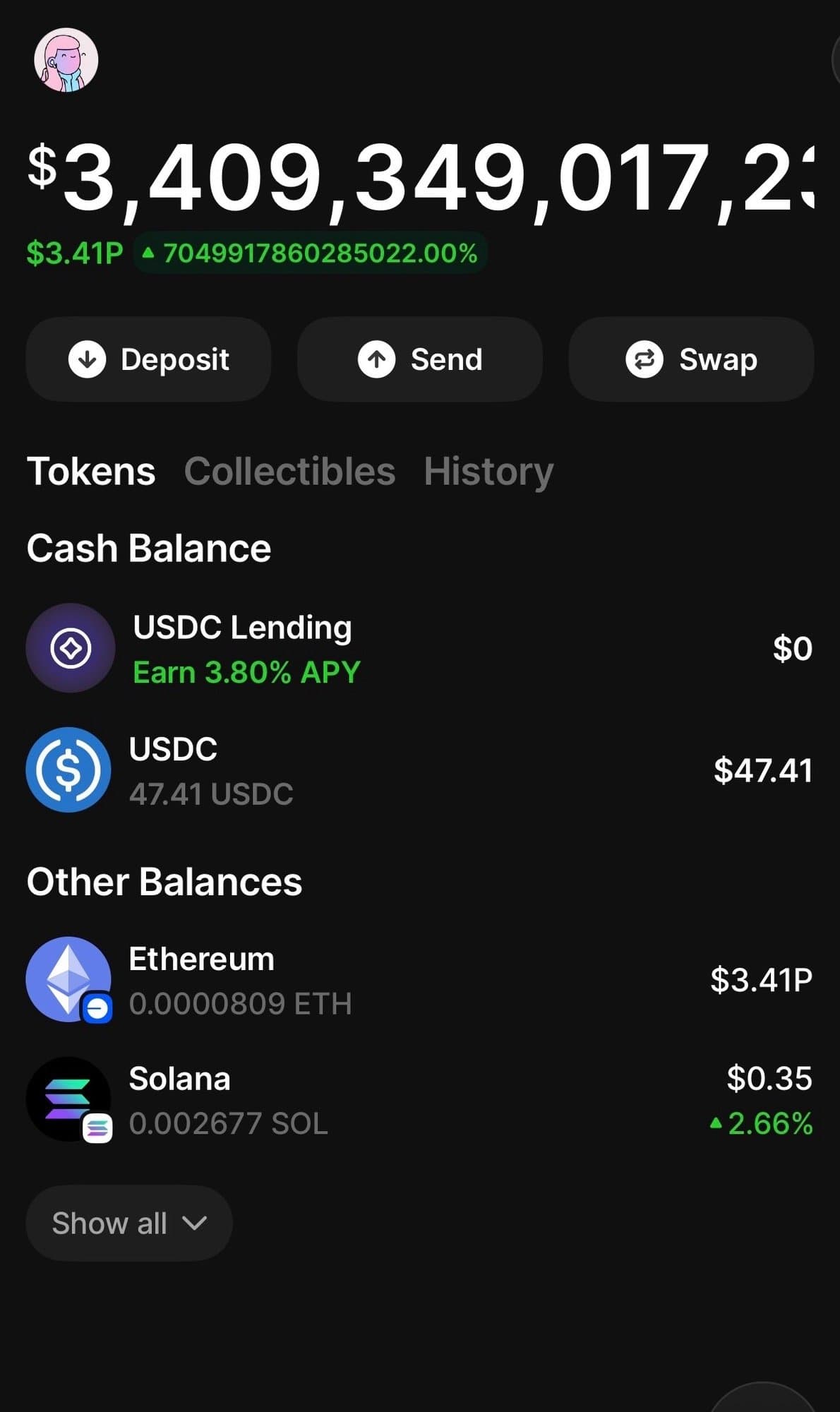The height and width of the screenshot is (1412, 840).
Task: Select the blue USDC coin icon
Action: tap(68, 770)
